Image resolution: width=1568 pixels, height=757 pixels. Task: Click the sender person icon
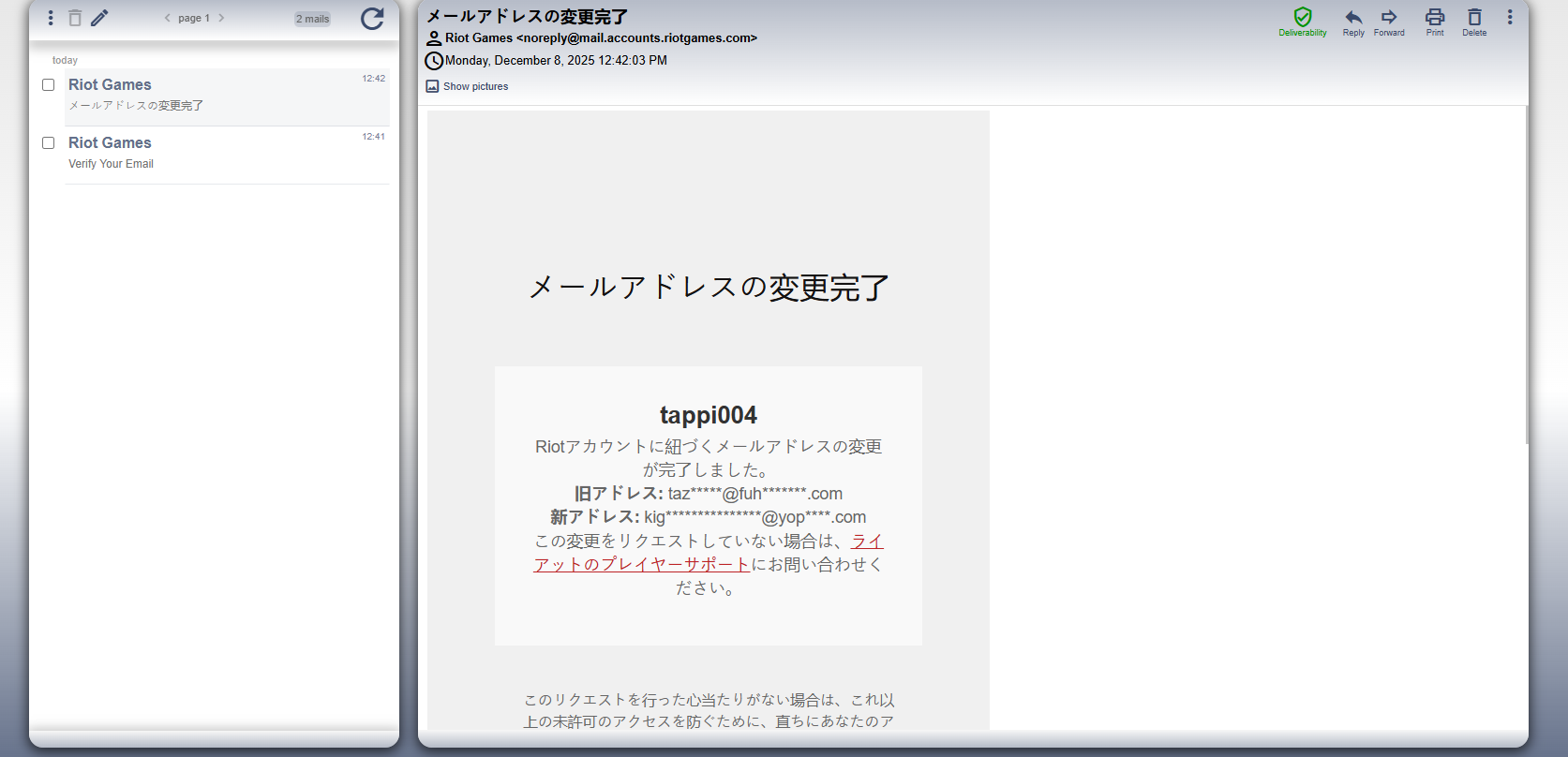pos(434,38)
